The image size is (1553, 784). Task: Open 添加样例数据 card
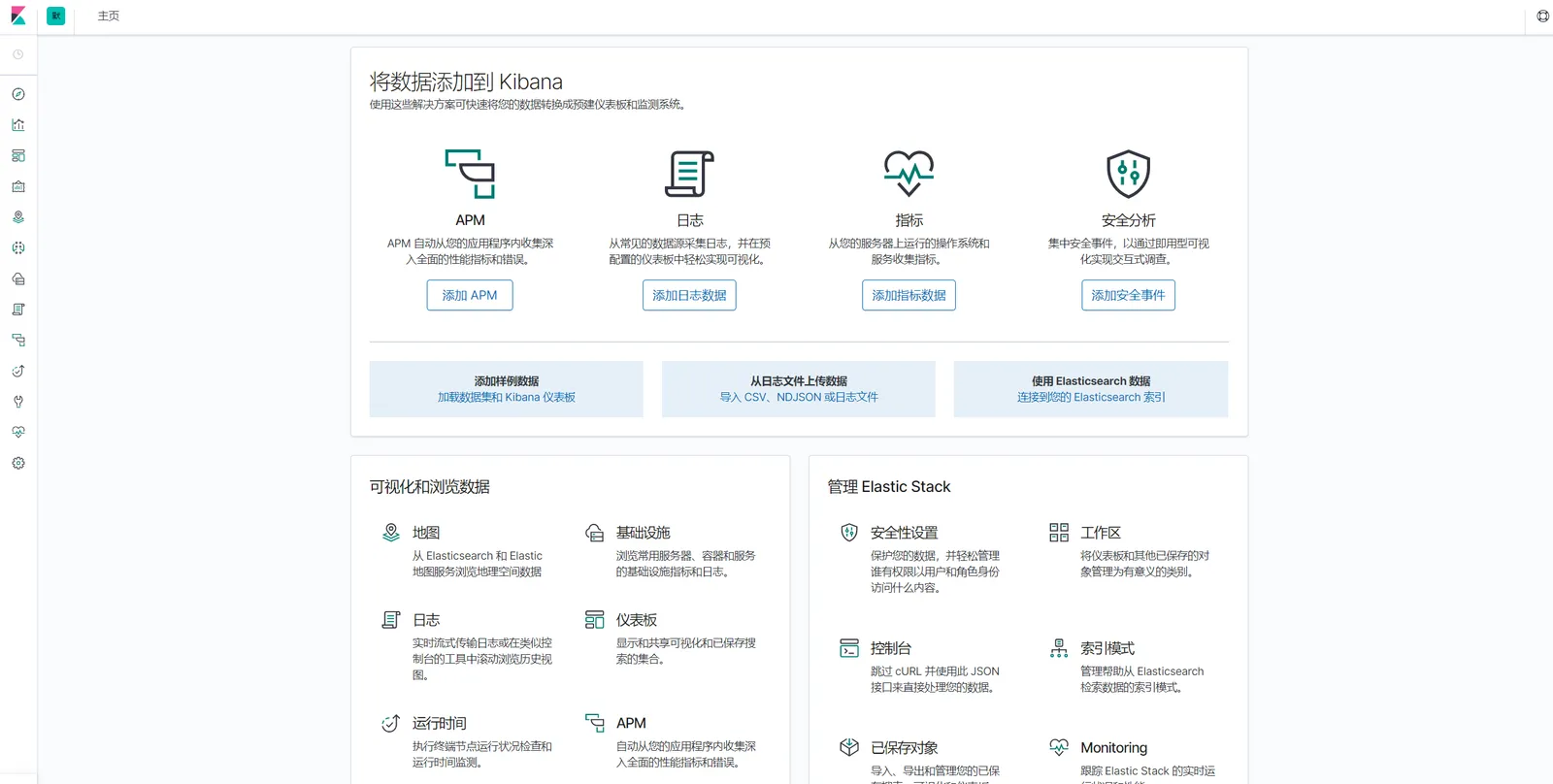click(506, 389)
